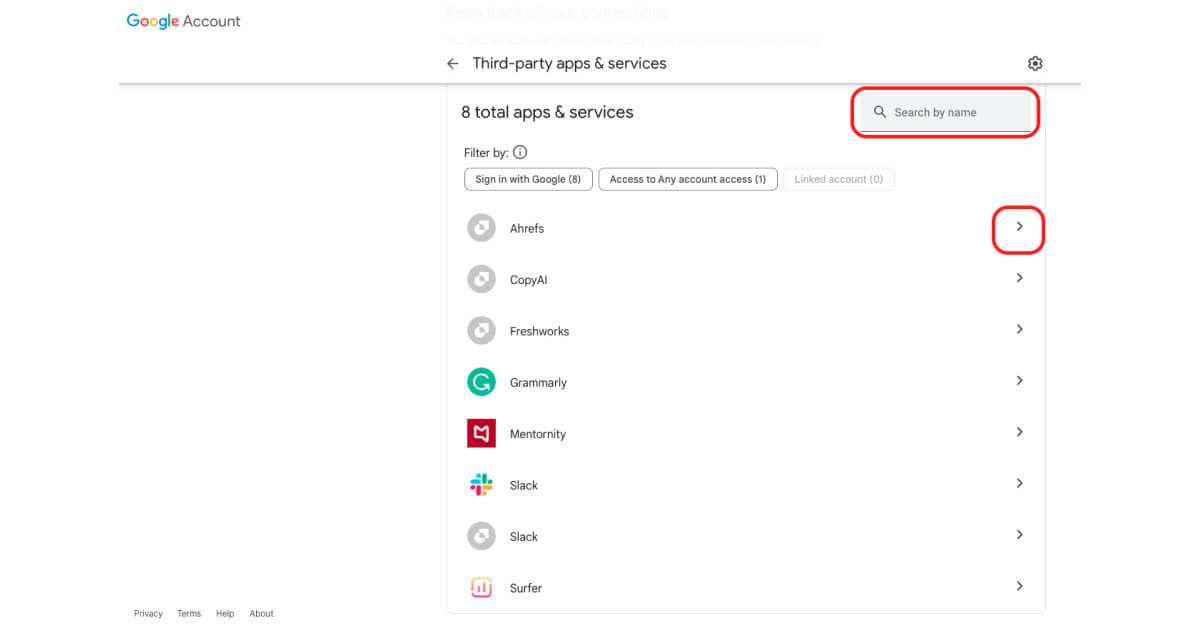1200x628 pixels.
Task: Click the back arrow beside Third-party apps & services
Action: (453, 63)
